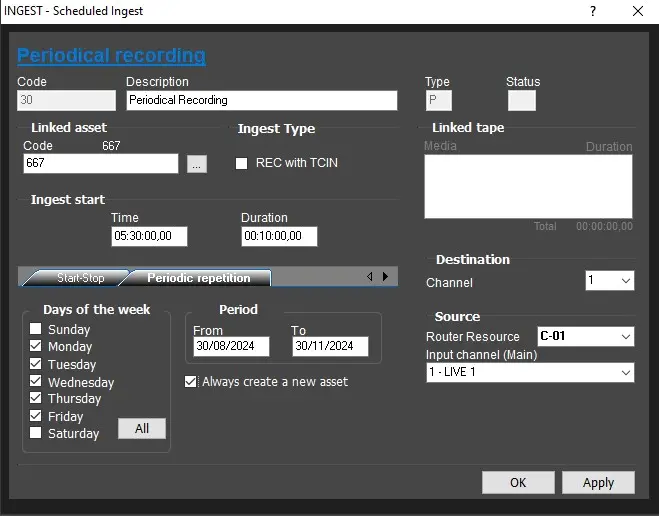Click the tab scroll right arrow
Image resolution: width=659 pixels, height=516 pixels.
385,277
